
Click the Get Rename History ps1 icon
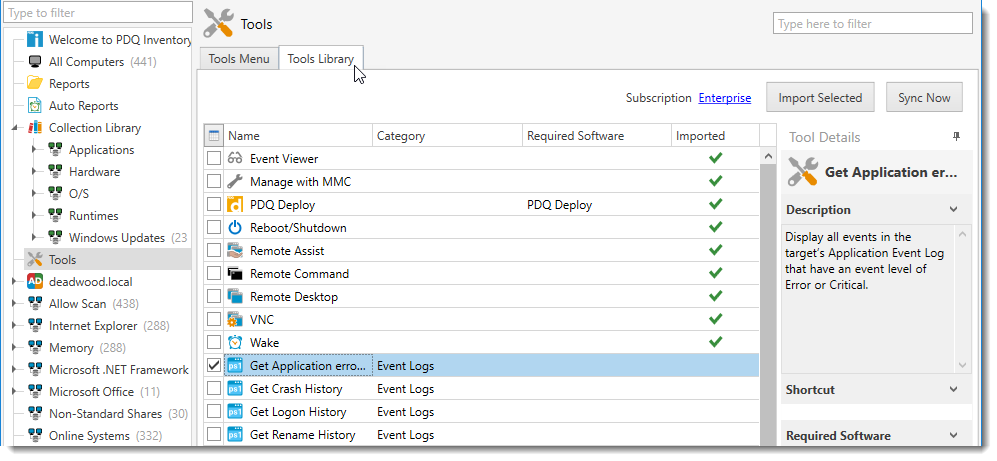(x=235, y=434)
